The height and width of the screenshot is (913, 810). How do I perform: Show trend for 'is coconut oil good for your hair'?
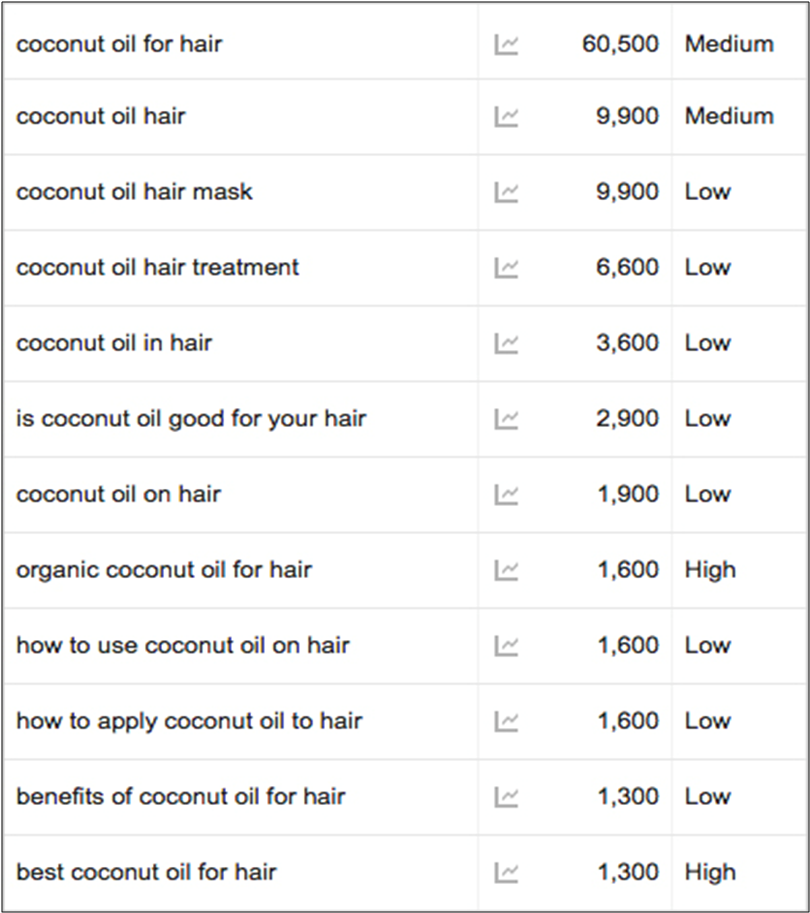click(507, 419)
